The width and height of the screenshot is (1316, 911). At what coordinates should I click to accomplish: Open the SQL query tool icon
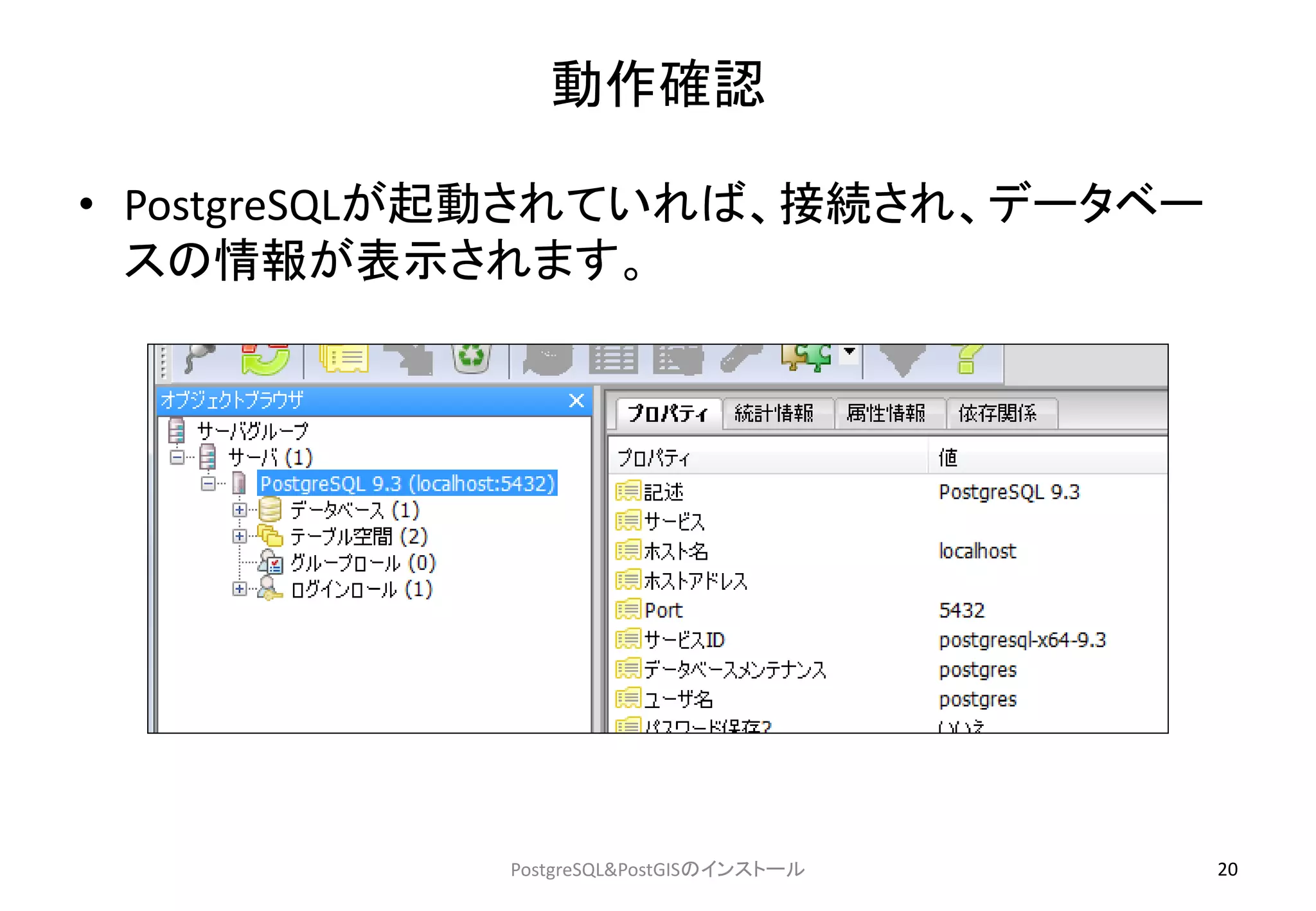(547, 359)
